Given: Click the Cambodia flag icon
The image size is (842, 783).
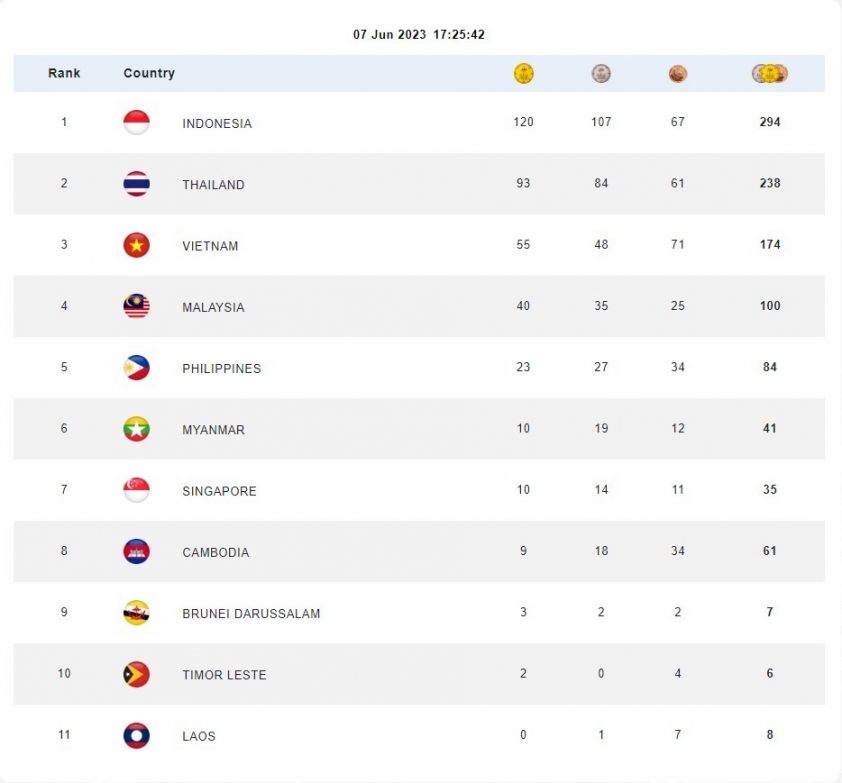Looking at the screenshot, I should (x=136, y=551).
